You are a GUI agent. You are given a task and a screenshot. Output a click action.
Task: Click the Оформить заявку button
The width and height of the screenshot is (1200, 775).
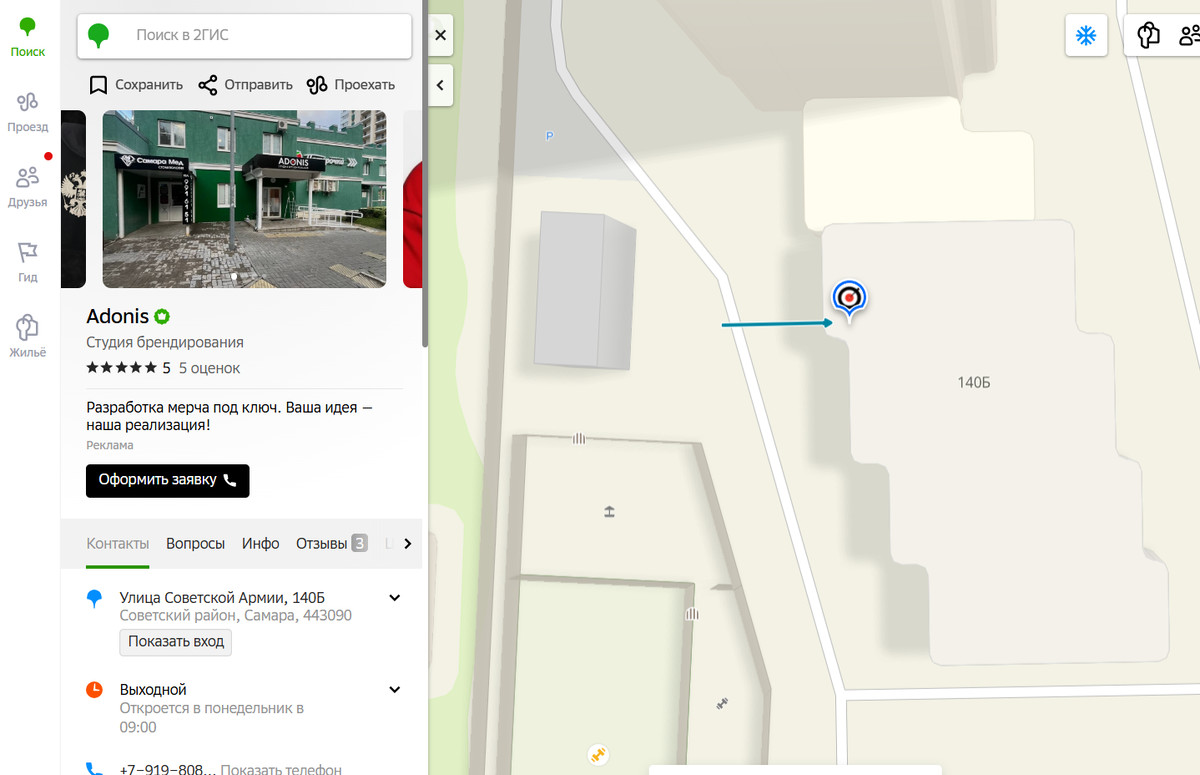[x=168, y=480]
